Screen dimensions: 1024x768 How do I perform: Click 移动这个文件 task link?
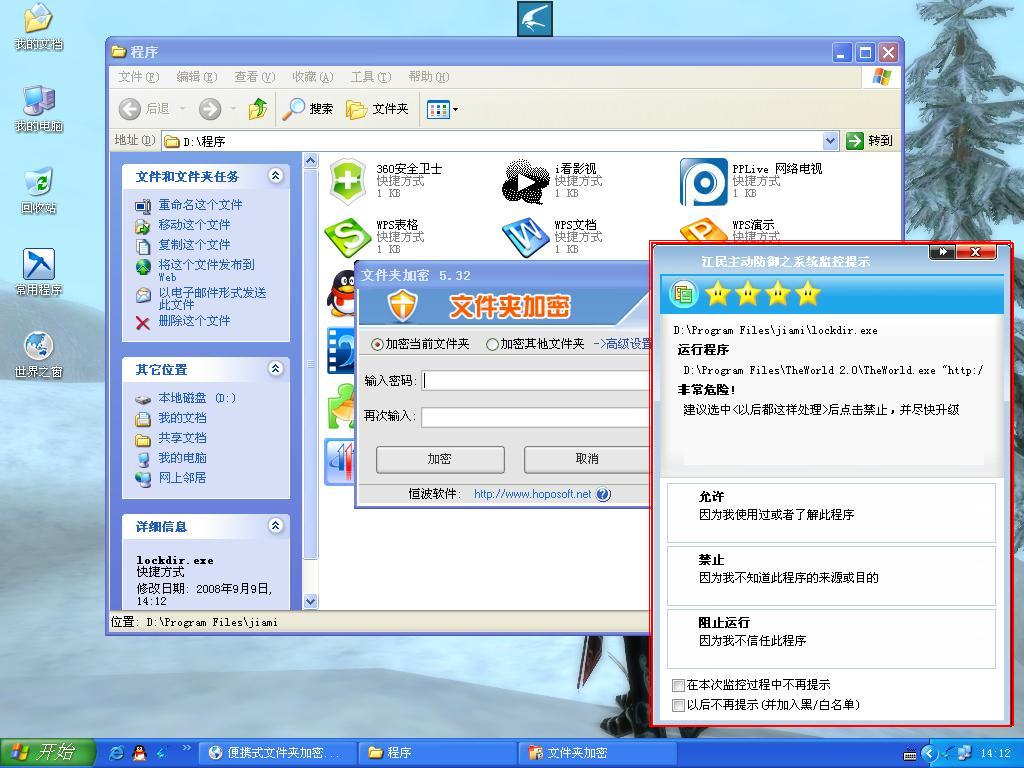[x=194, y=225]
